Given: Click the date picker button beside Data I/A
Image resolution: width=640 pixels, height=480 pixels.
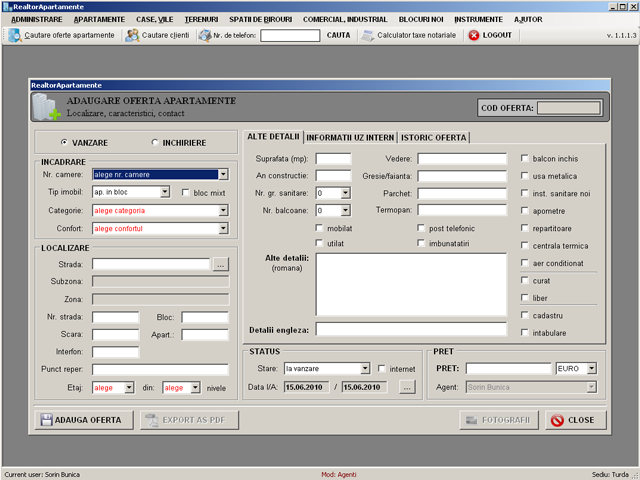Looking at the screenshot, I should coord(406,387).
